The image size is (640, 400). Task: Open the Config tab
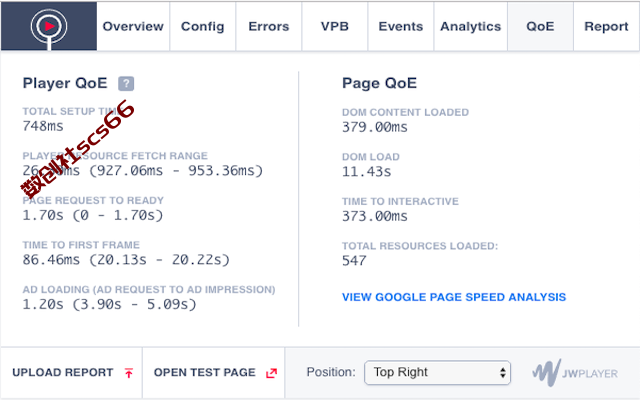[x=202, y=27]
